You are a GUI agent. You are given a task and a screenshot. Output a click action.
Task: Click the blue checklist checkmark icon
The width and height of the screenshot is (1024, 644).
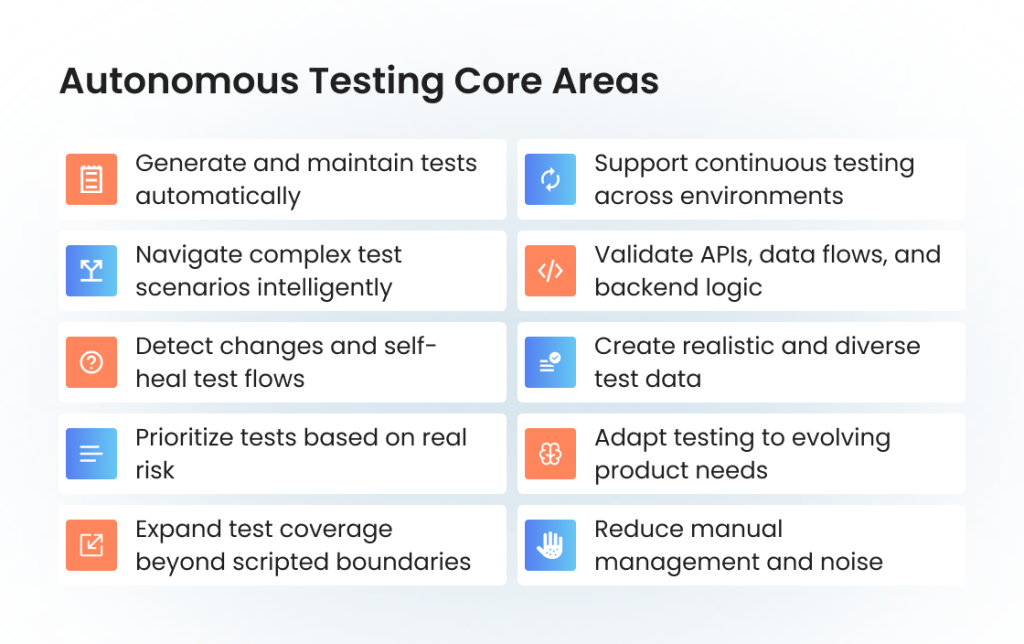point(550,362)
